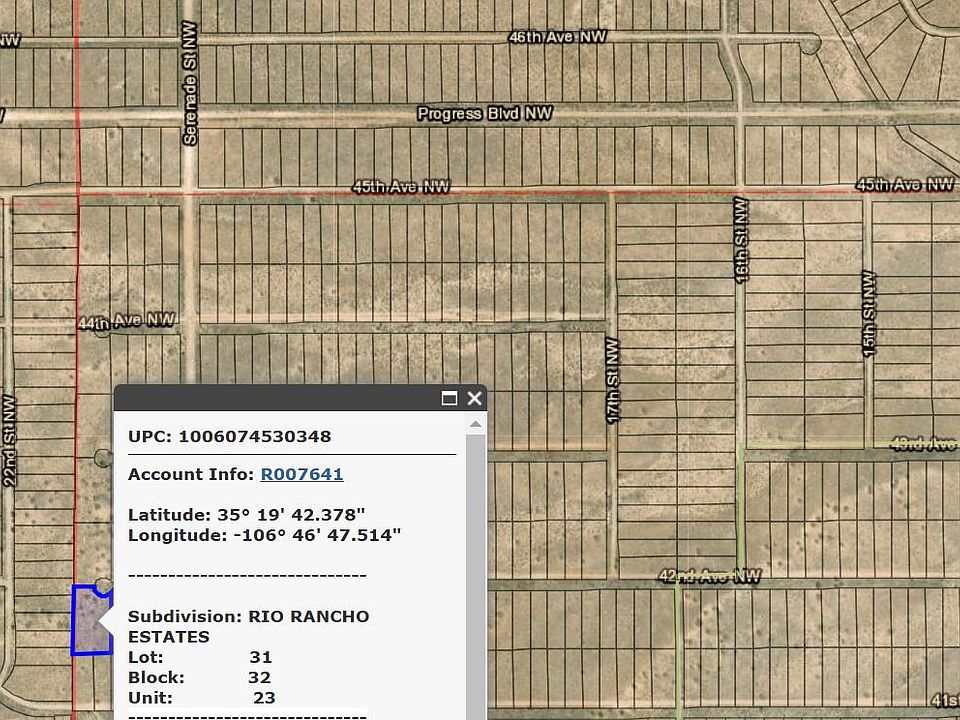
Task: Click the Progress Blvd NW street label
Action: coord(484,114)
